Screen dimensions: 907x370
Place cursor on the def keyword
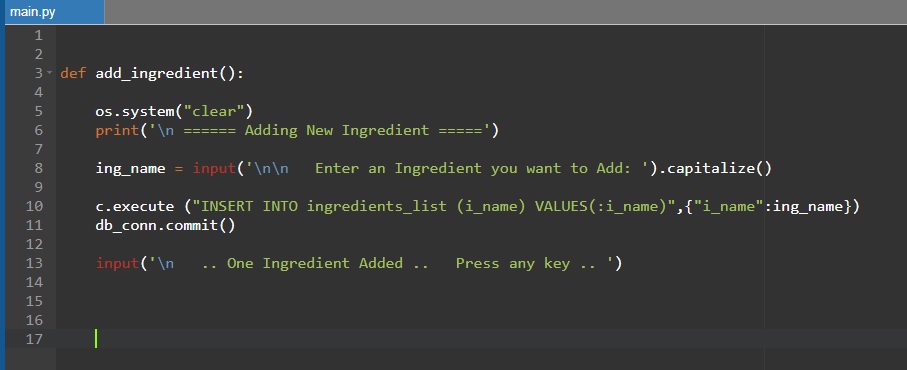tap(73, 73)
